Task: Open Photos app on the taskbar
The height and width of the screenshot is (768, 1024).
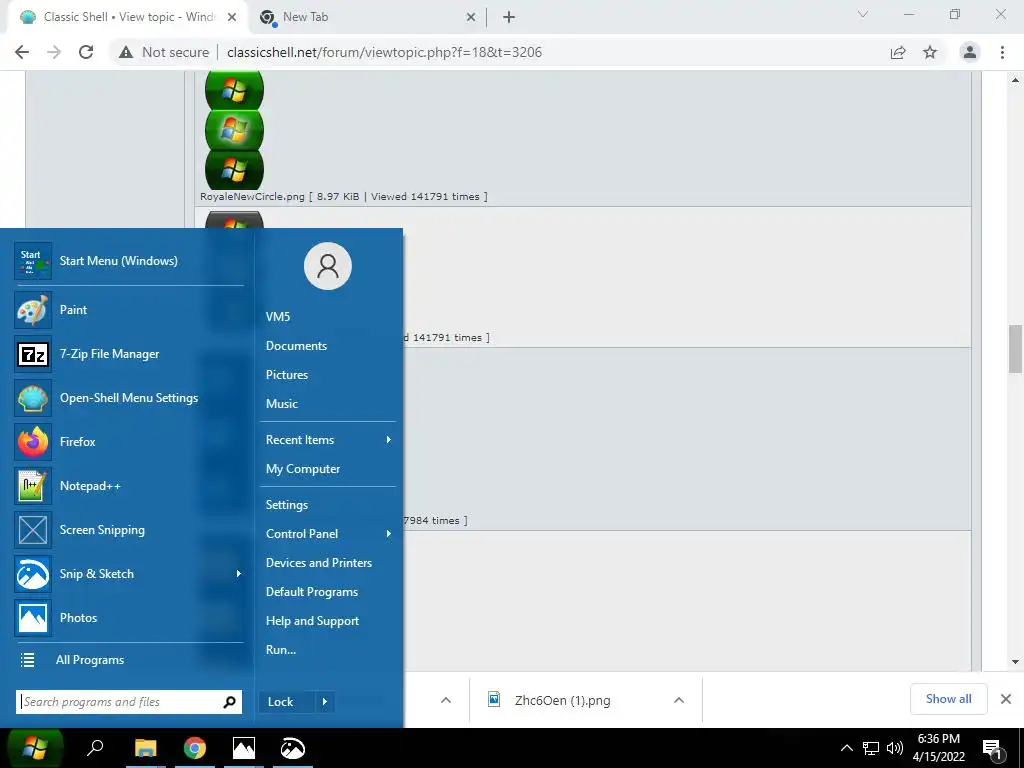Action: click(244, 748)
